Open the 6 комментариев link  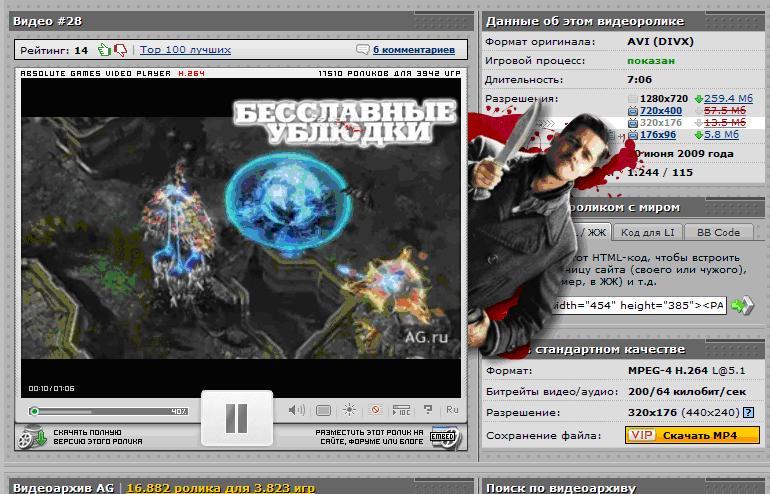[x=413, y=50]
